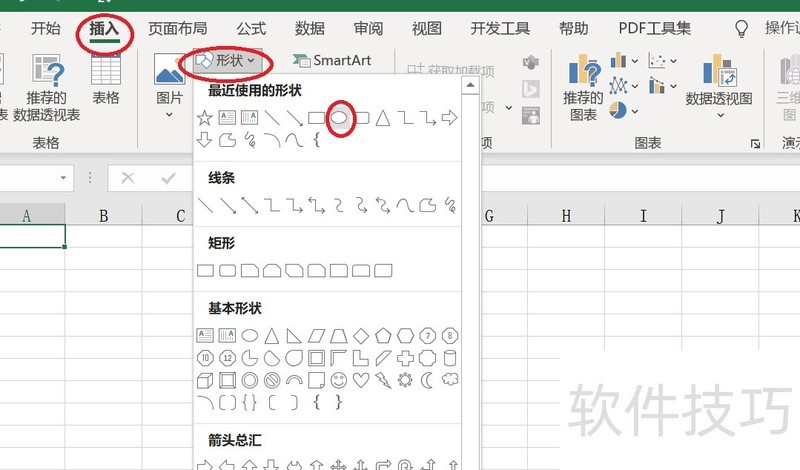Pick the snipped single corner rectangle
This screenshot has height=470, width=800.
click(249, 270)
